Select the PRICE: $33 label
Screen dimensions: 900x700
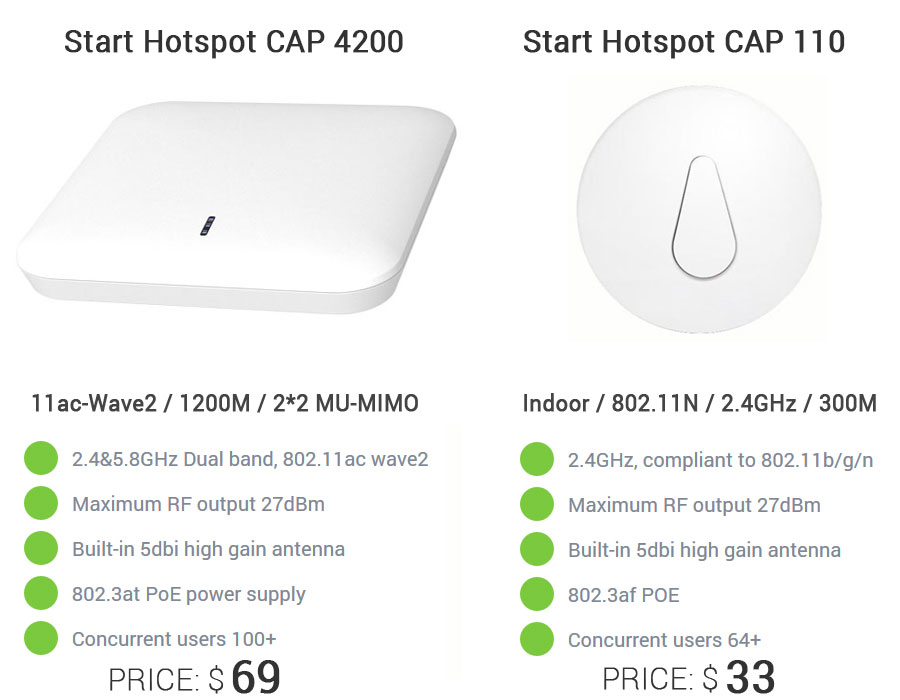(689, 677)
